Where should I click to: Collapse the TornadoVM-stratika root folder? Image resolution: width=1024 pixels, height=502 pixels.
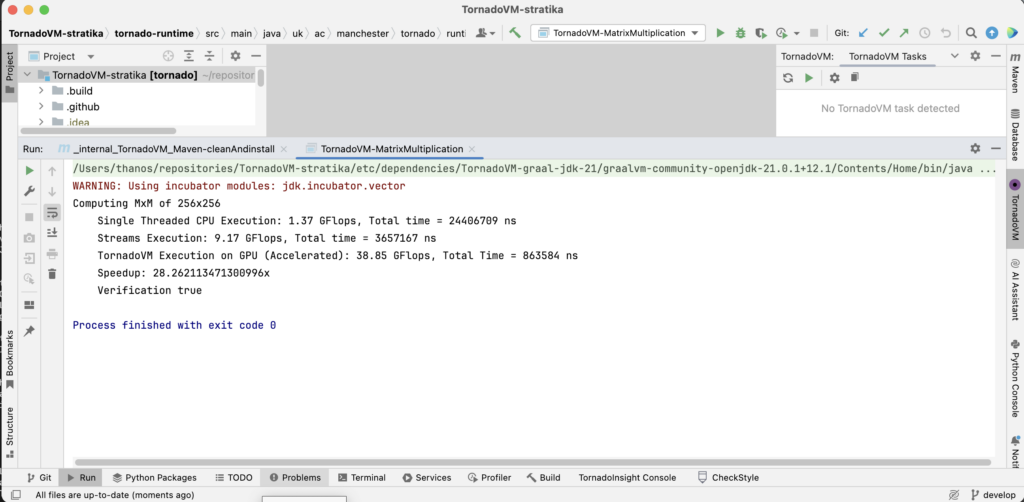pyautogui.click(x=27, y=75)
